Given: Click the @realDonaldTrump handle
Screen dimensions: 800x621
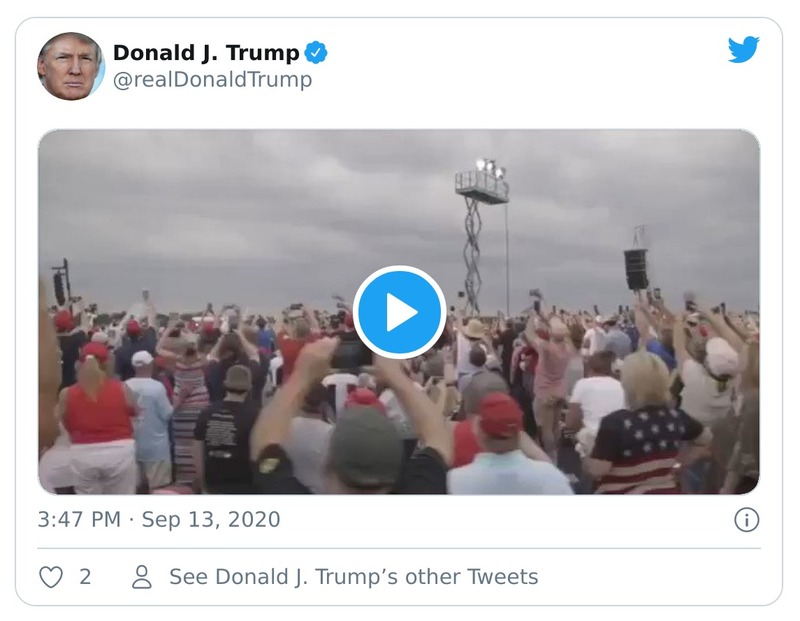Looking at the screenshot, I should (209, 78).
